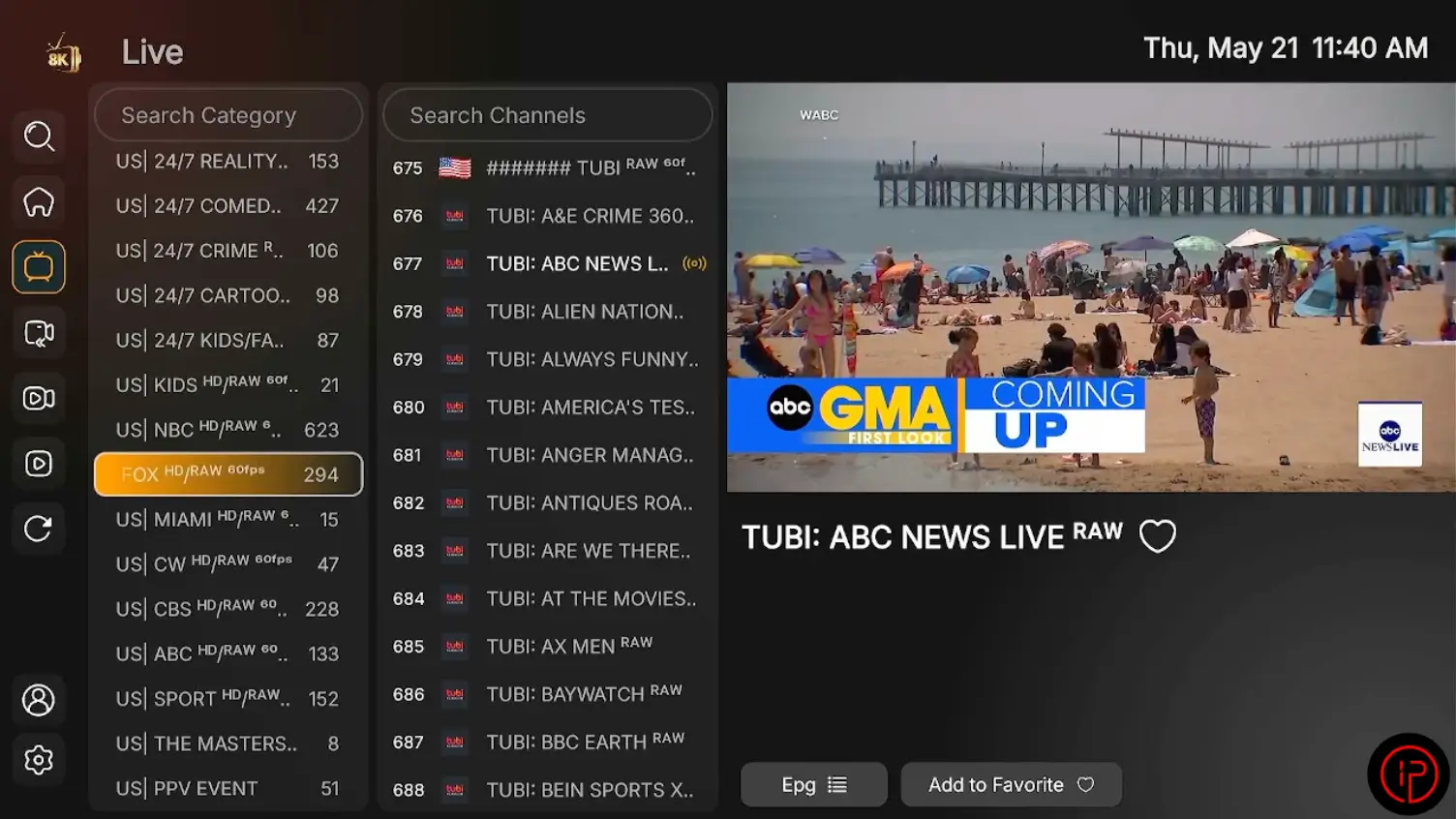Click the refresh sidebar icon
This screenshot has width=1456, height=819.
39,529
